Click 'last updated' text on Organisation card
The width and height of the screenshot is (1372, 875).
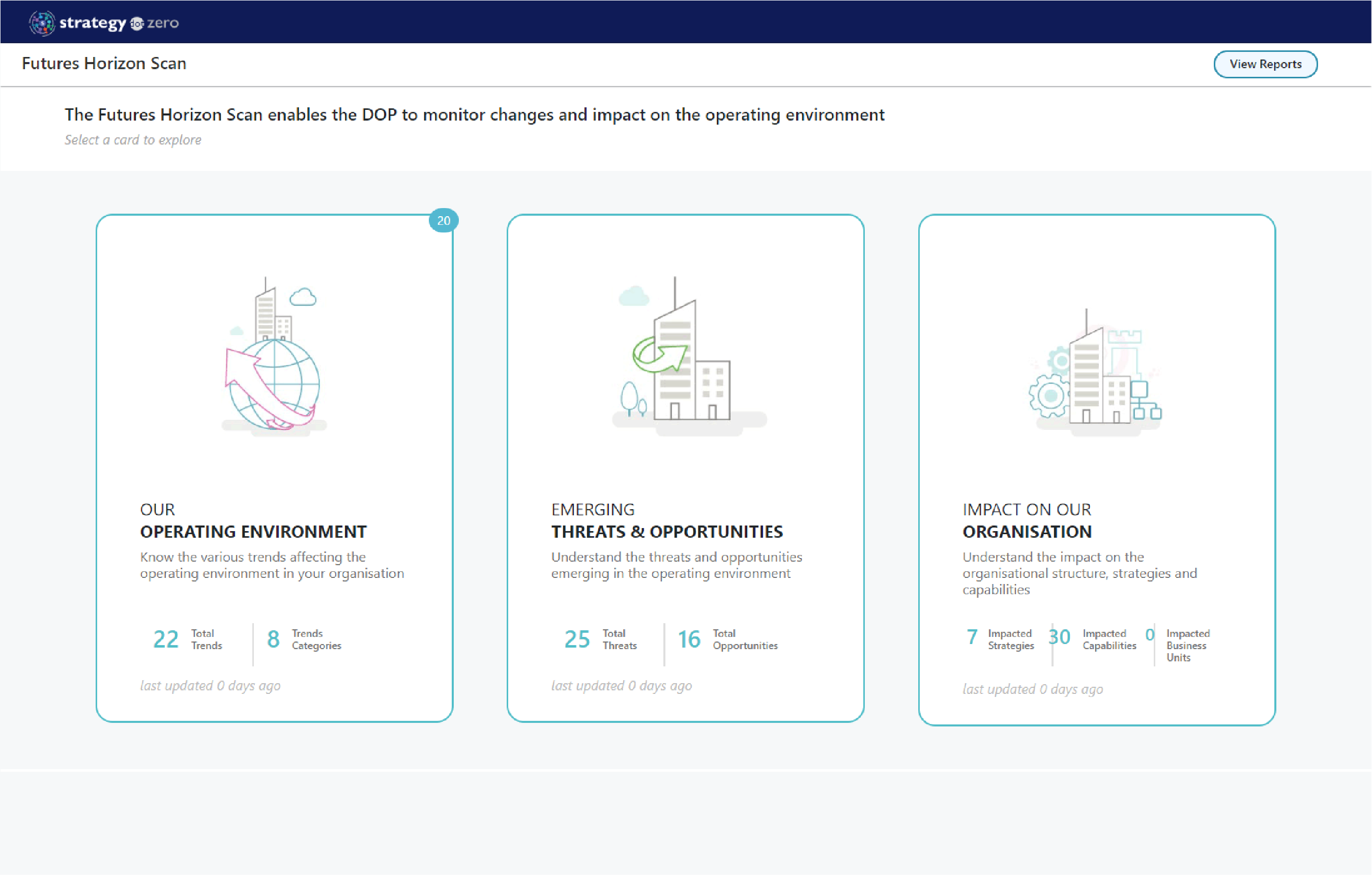(1032, 689)
